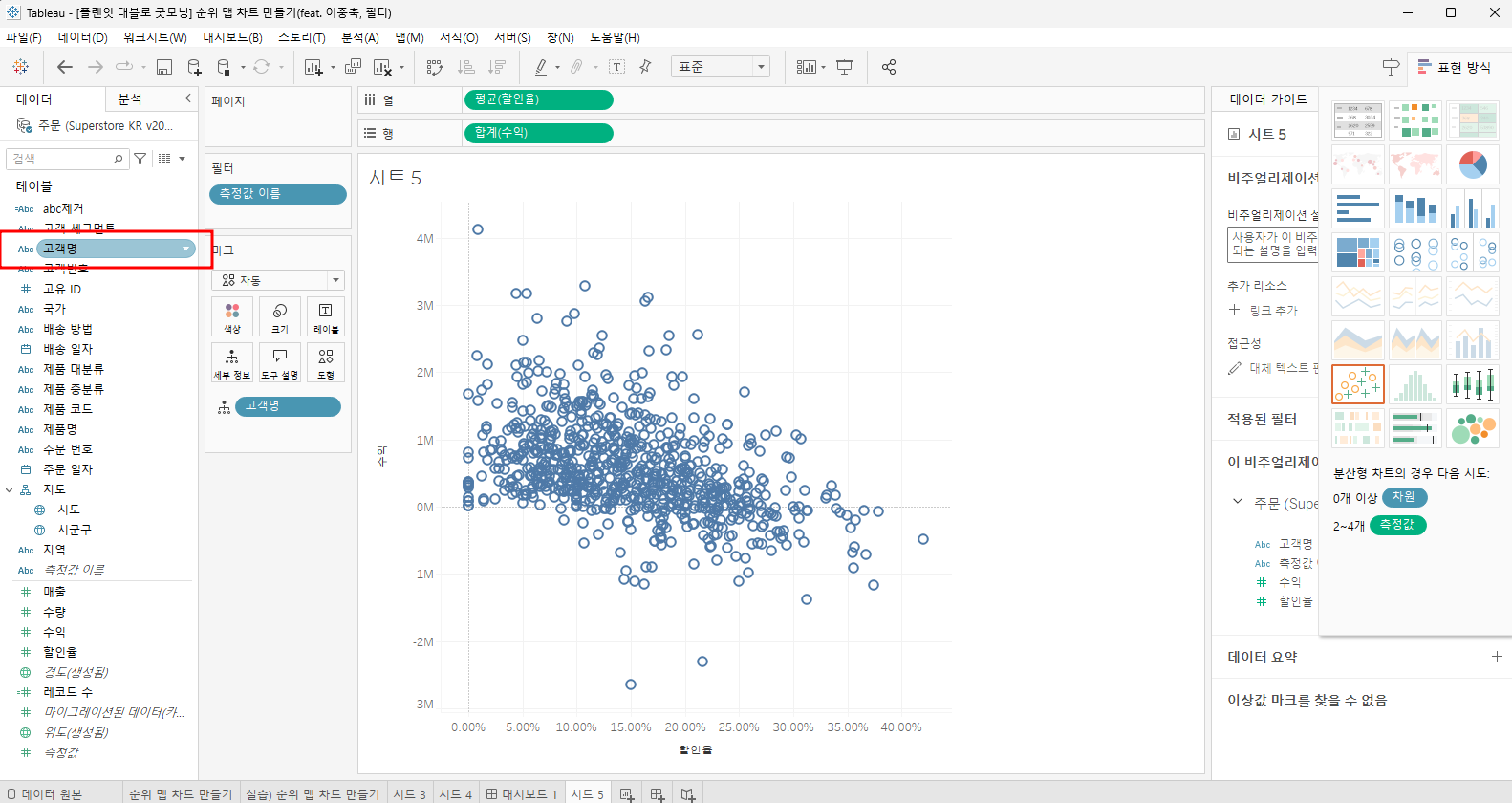Screen dimensions: 1512x803
Task: Open the 파일(F) menu
Action: (x=24, y=37)
